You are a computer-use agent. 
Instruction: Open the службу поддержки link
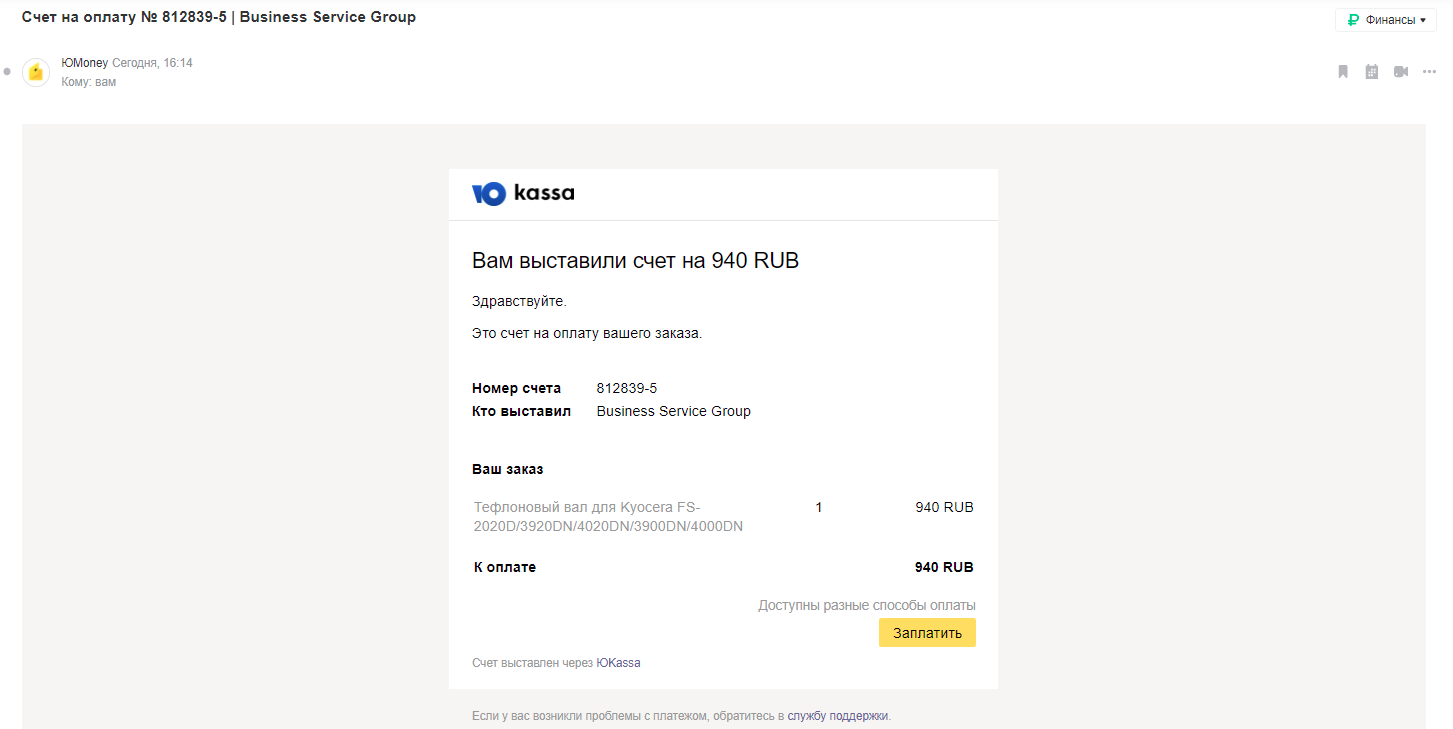click(x=837, y=716)
